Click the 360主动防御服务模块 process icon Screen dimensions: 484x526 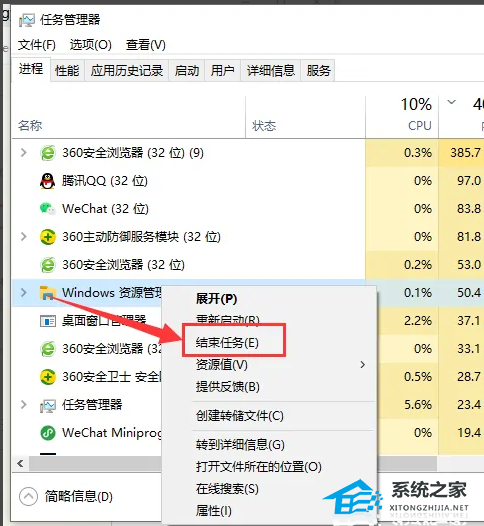(48, 237)
